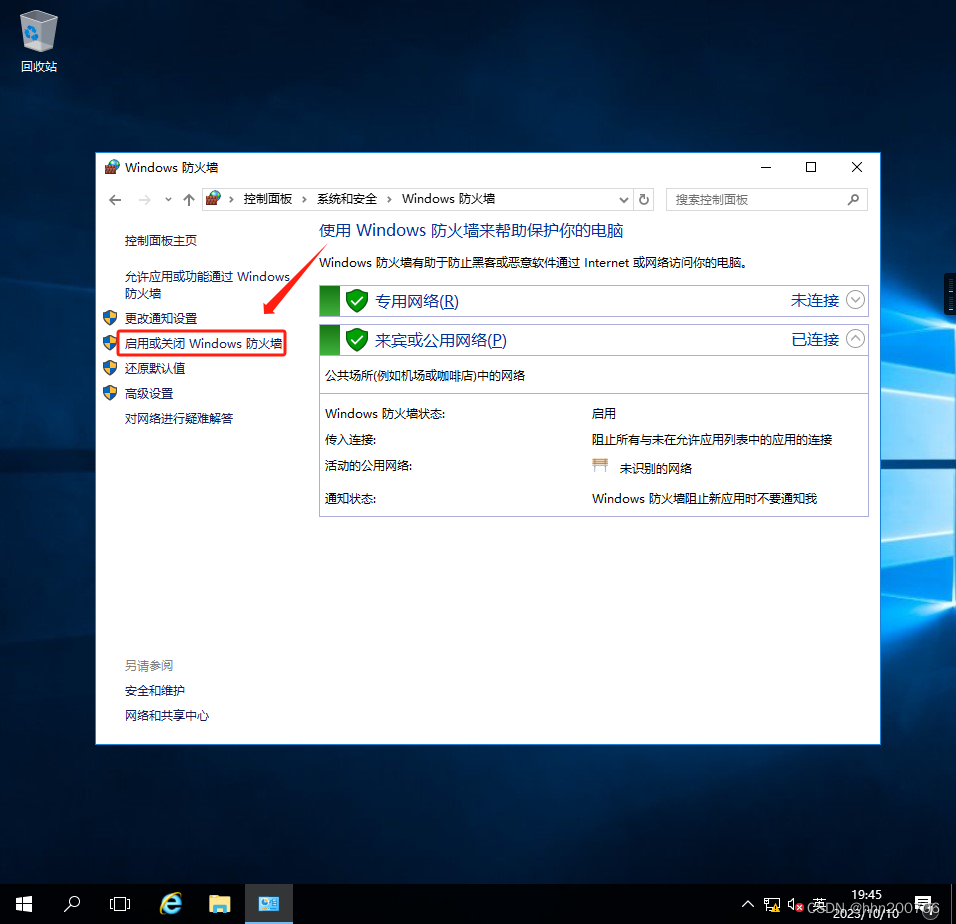Select 系统和安全 in the breadcrumb

pyautogui.click(x=347, y=199)
